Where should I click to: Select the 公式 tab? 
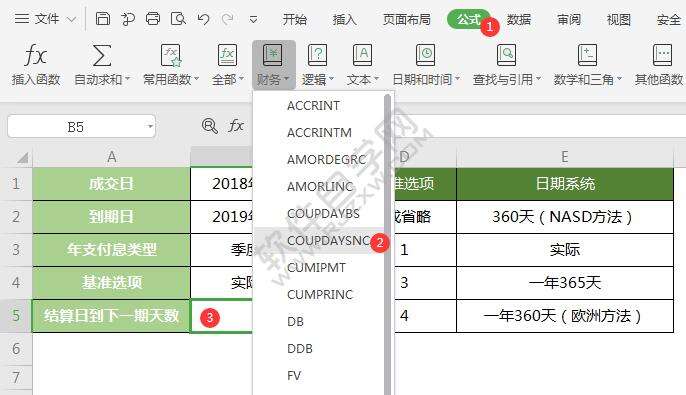pos(469,19)
